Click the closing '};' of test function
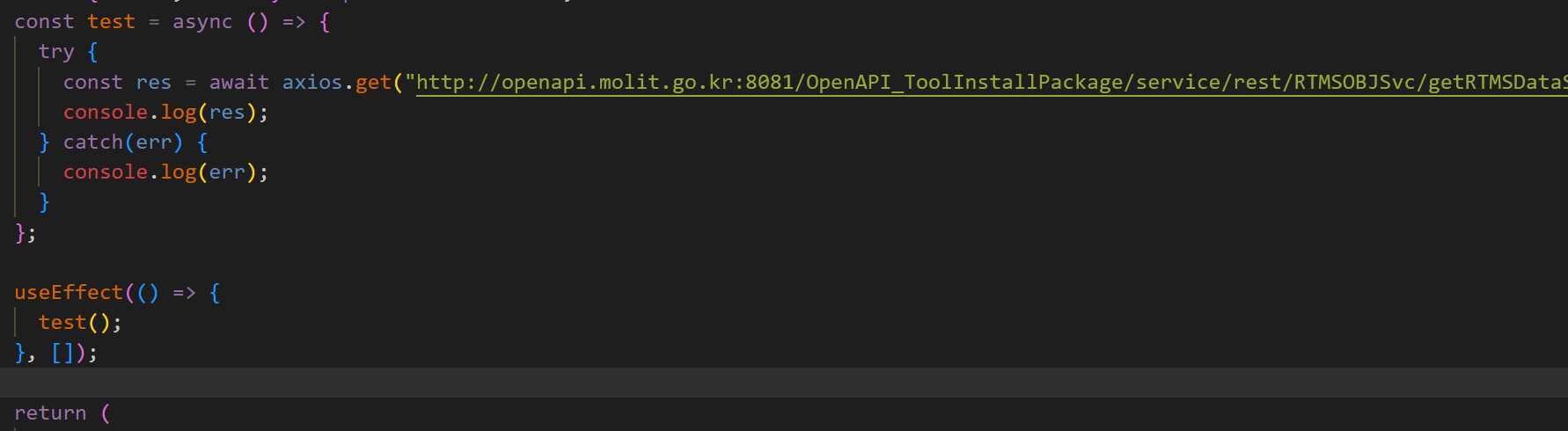Viewport: 1568px width, 431px height. click(x=26, y=233)
